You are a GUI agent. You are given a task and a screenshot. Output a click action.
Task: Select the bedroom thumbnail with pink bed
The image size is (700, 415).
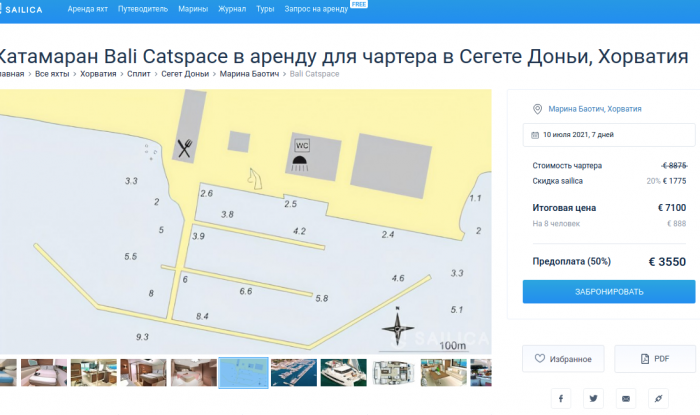(44, 373)
